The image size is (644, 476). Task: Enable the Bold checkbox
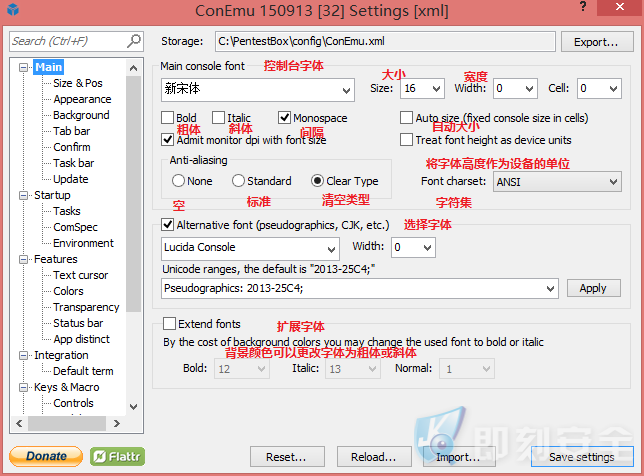167,118
